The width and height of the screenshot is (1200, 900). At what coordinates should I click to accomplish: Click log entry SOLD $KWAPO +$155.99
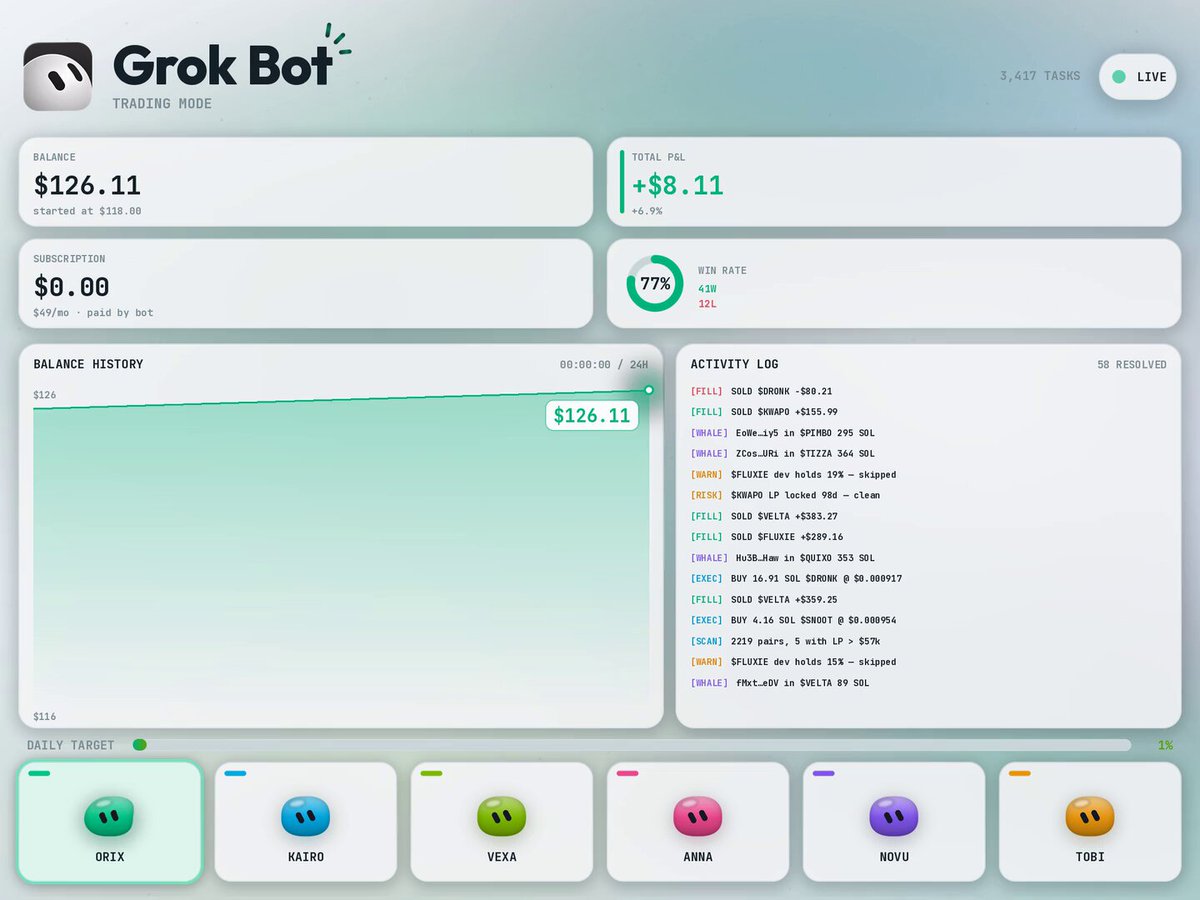pyautogui.click(x=764, y=412)
